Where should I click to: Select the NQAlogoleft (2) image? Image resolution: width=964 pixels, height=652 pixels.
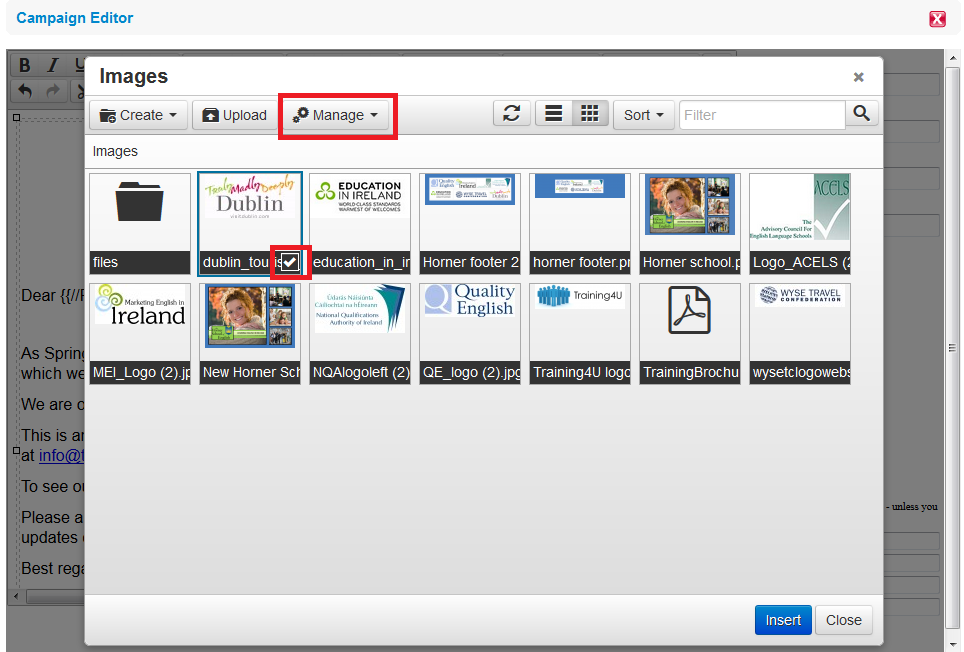360,334
